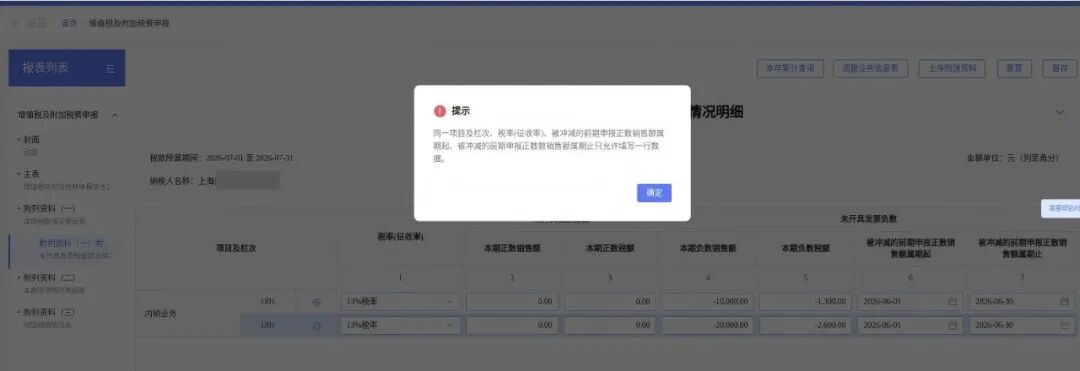Click the highlighted second 1301 code cell
1080x371 pixels.
pos(267,326)
